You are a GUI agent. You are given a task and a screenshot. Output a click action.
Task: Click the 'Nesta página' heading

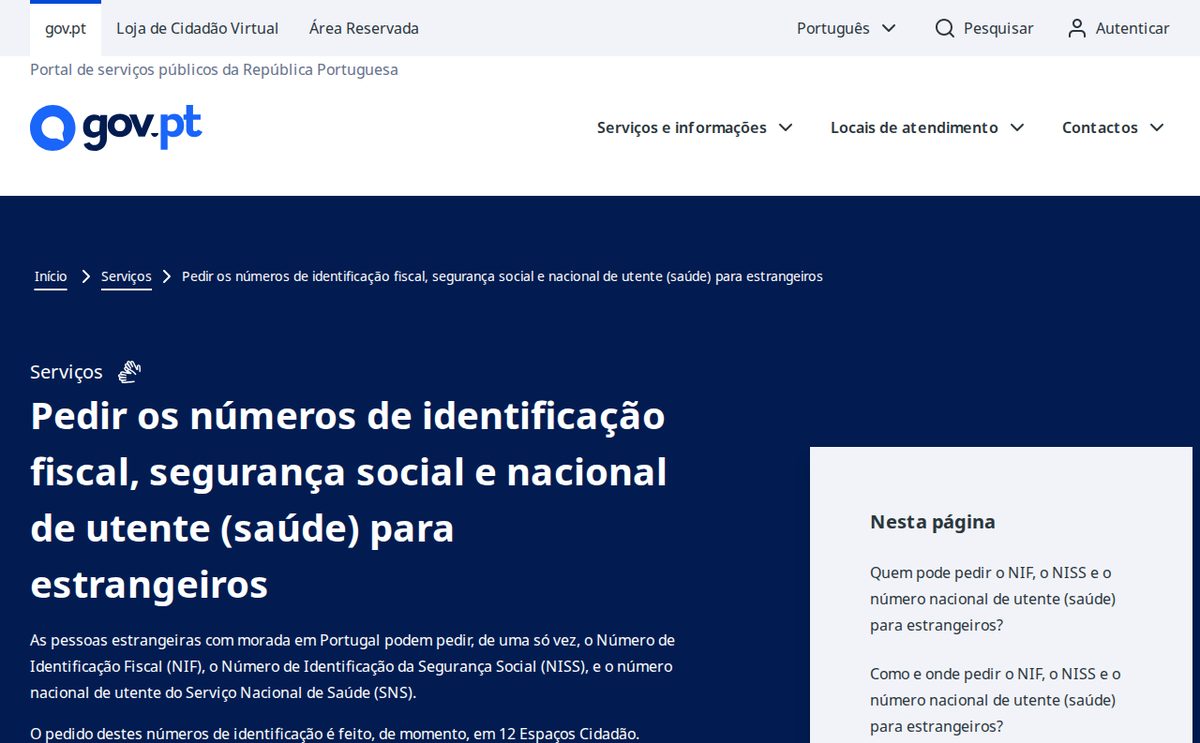933,521
